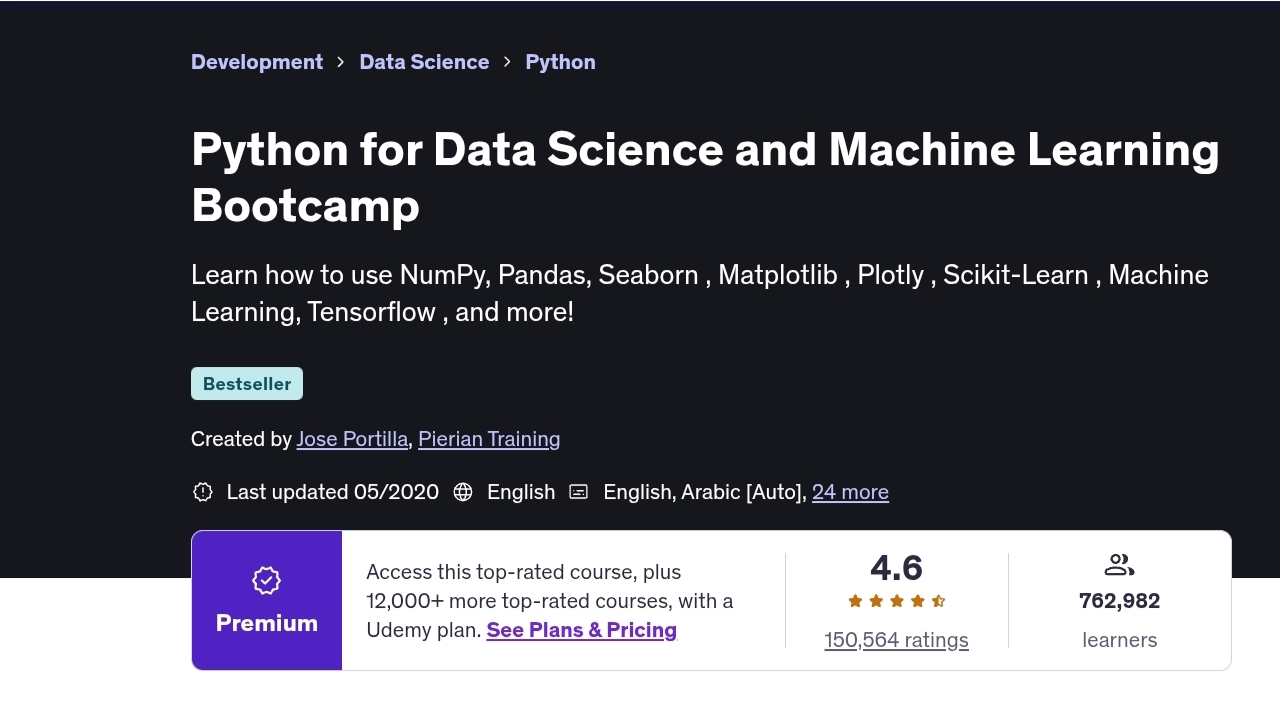Click the star rating icons
The image size is (1280, 713).
pos(897,601)
